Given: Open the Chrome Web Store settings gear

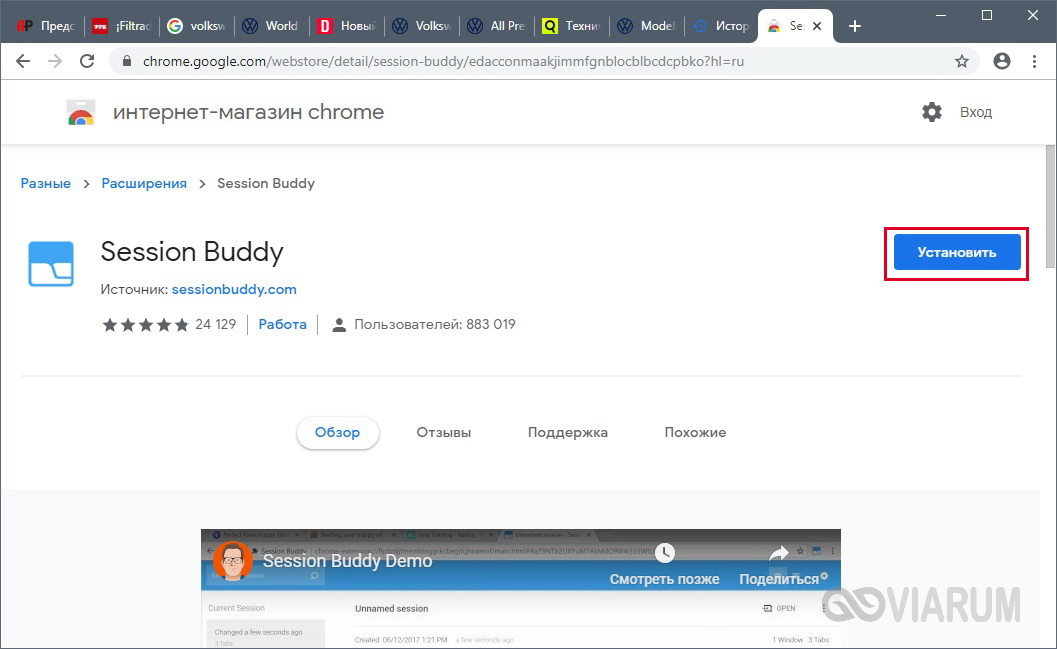Looking at the screenshot, I should pos(931,112).
